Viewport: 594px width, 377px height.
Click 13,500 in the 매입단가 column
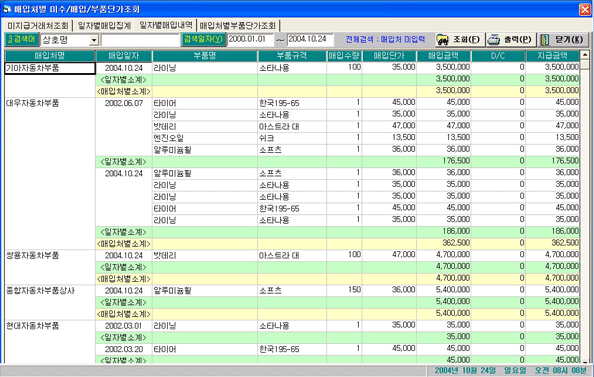[x=389, y=138]
